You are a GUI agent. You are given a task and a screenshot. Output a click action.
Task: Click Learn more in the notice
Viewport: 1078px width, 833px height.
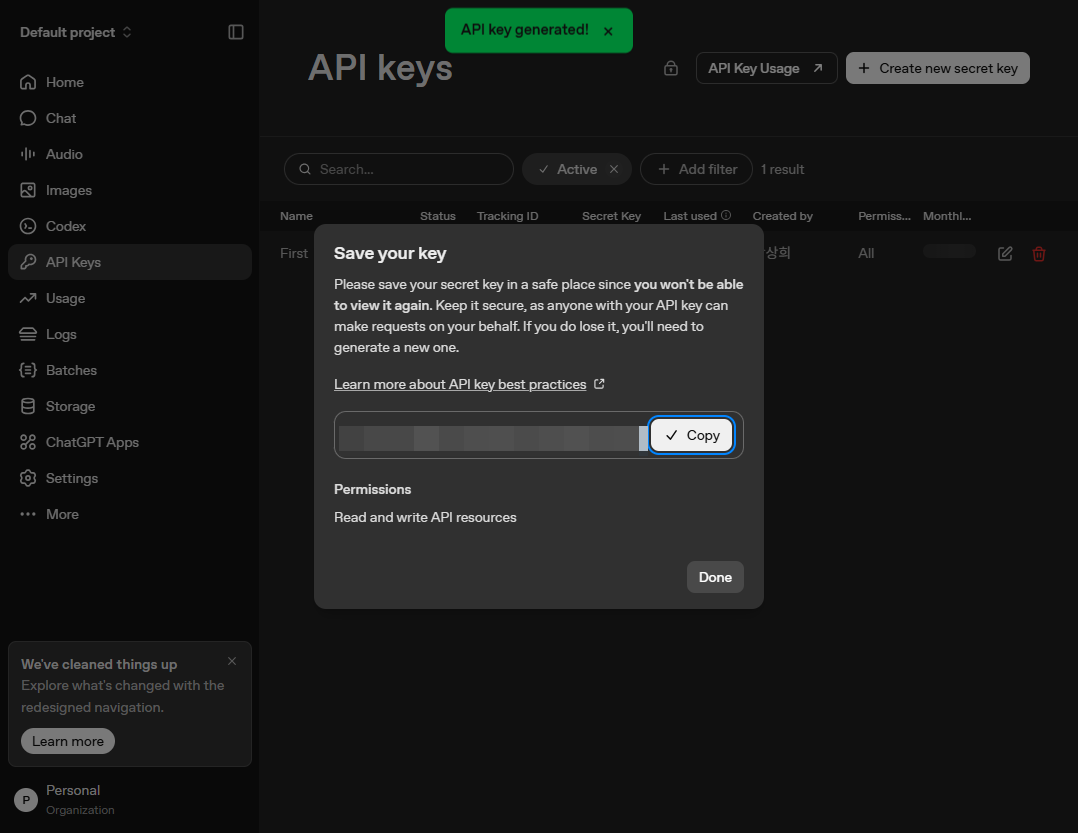(68, 741)
